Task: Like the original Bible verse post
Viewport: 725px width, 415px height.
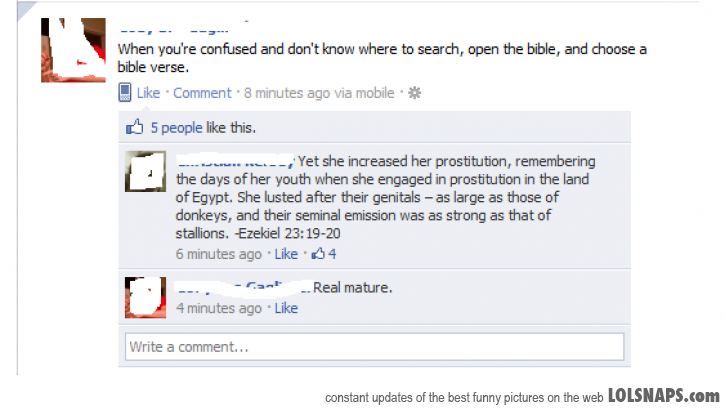Action: pos(148,93)
